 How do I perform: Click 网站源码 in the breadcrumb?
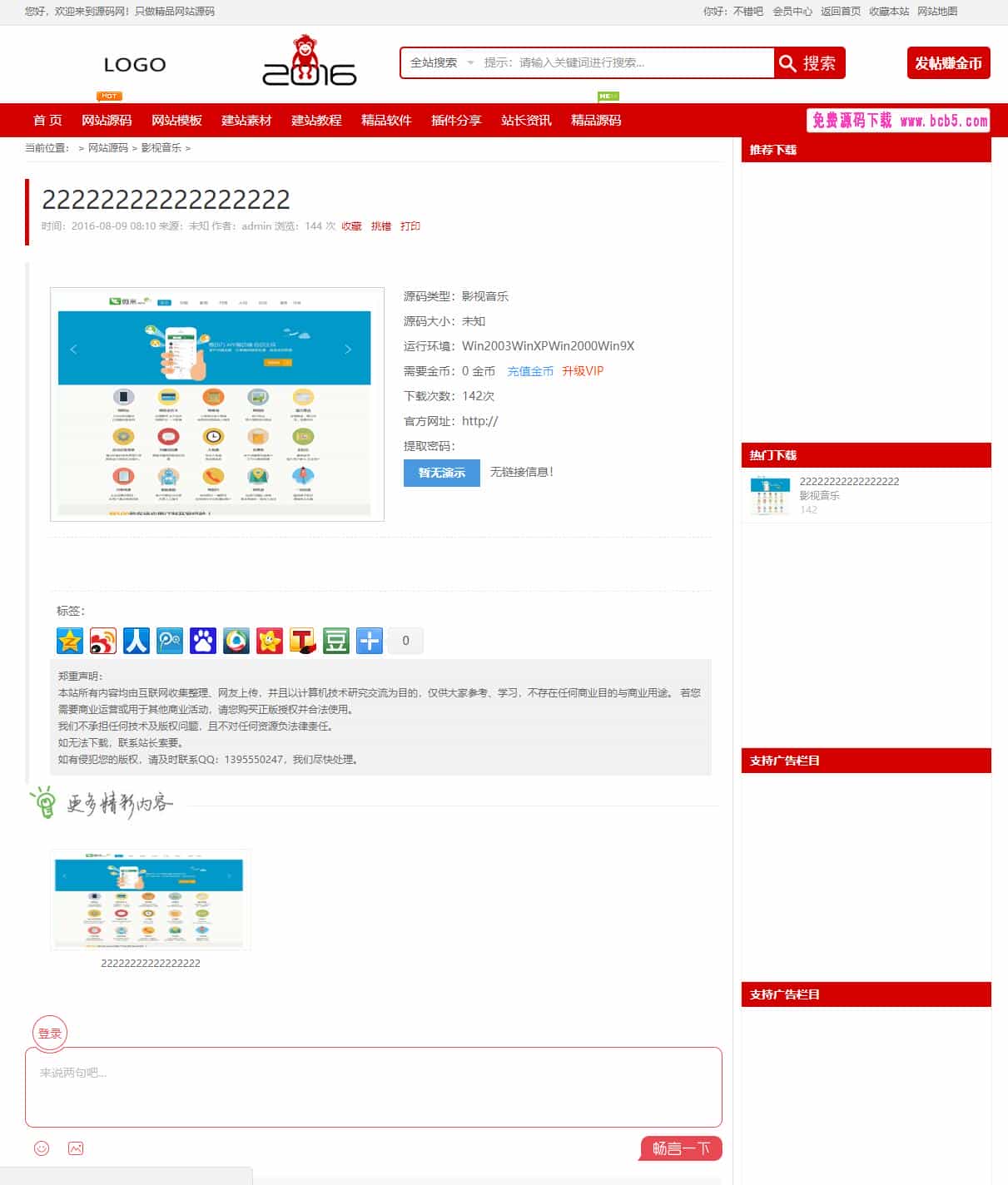click(108, 148)
